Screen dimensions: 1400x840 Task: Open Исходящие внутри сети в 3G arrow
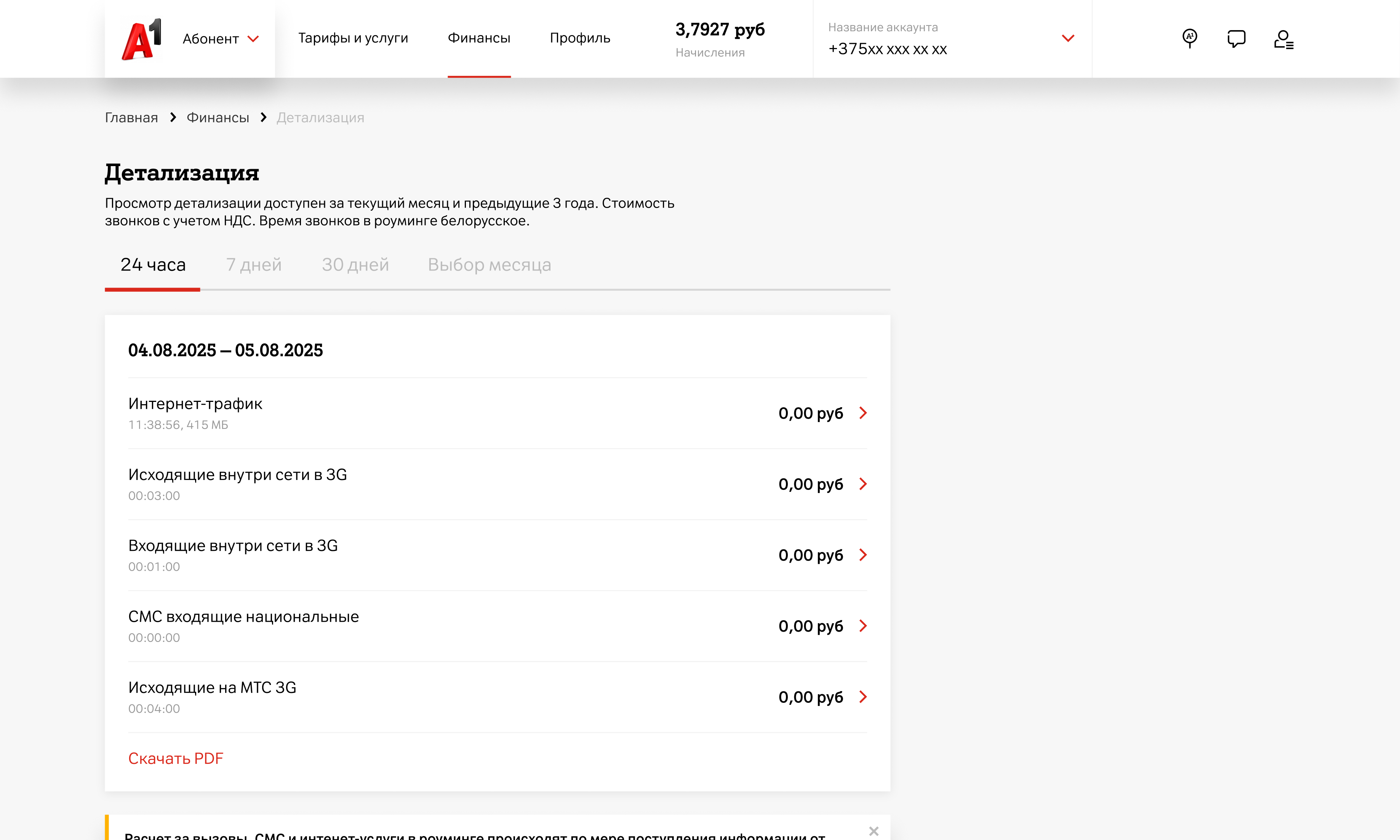click(x=862, y=484)
